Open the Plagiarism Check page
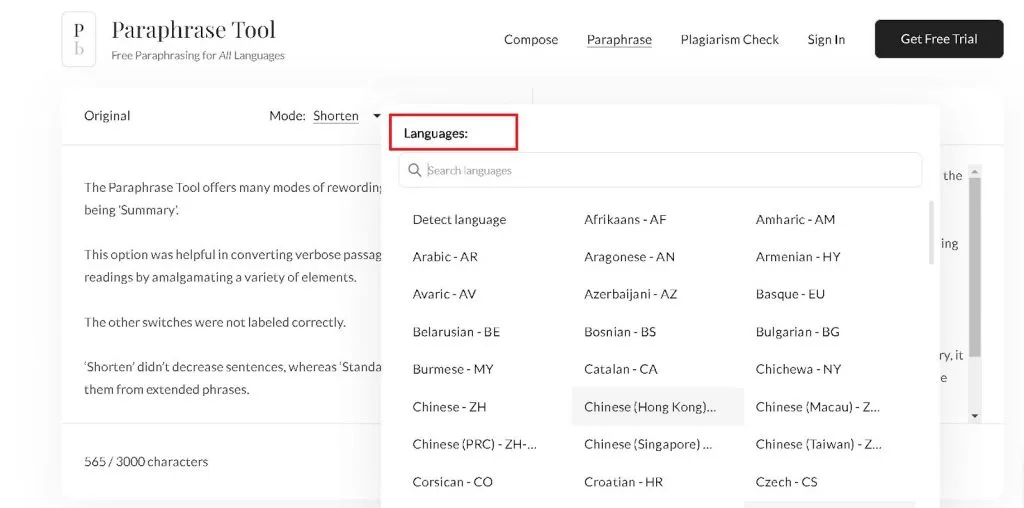Viewport: 1024px width, 508px height. pyautogui.click(x=729, y=40)
